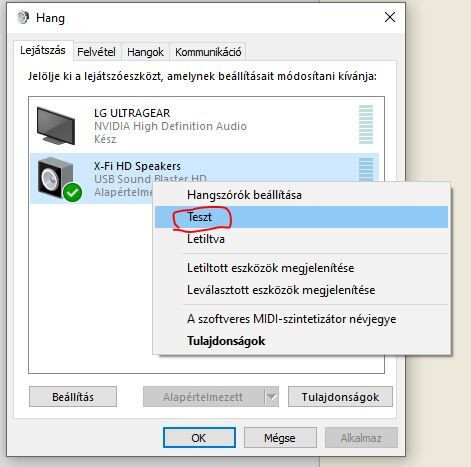
Task: Click the LG ULTRAGEAR volume level meter
Action: (x=366, y=124)
